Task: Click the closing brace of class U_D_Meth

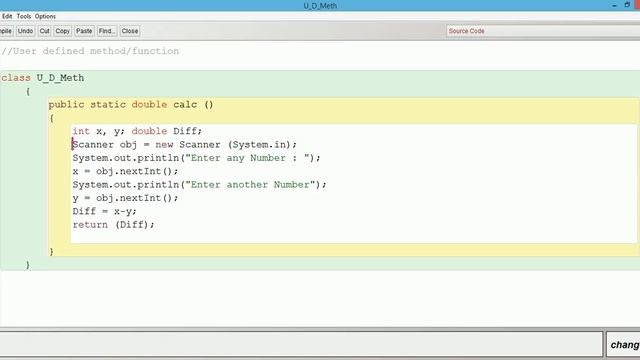Action: pos(27,265)
